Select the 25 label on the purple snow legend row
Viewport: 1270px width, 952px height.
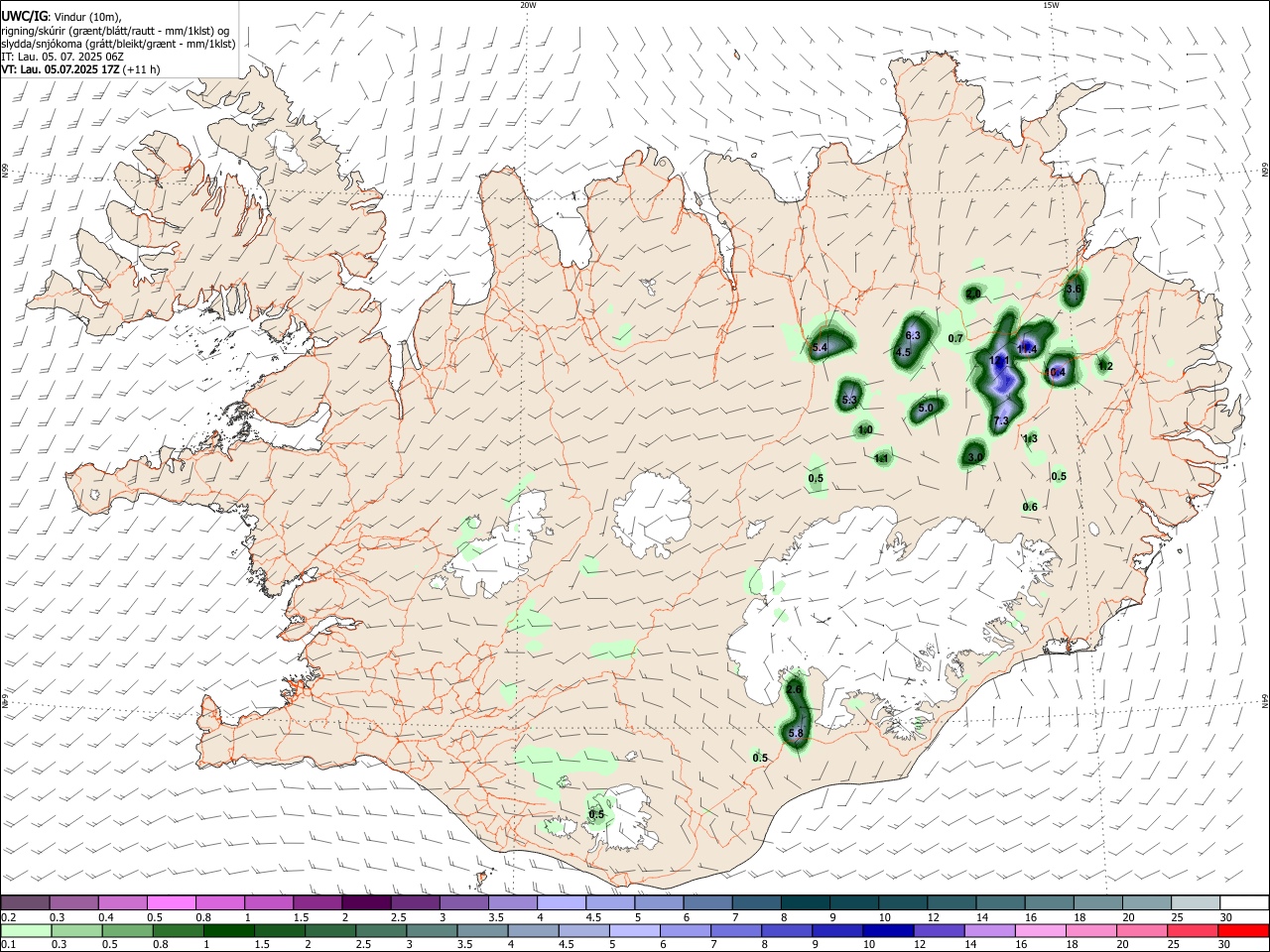click(1177, 917)
